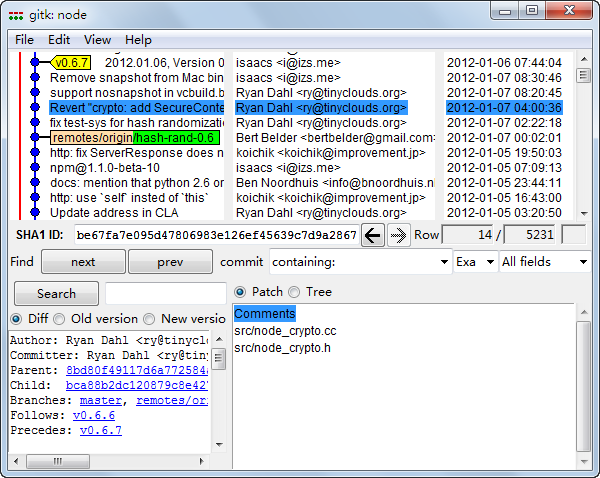Click the '2012.01.06, Version 0' commit text

(x=165, y=62)
